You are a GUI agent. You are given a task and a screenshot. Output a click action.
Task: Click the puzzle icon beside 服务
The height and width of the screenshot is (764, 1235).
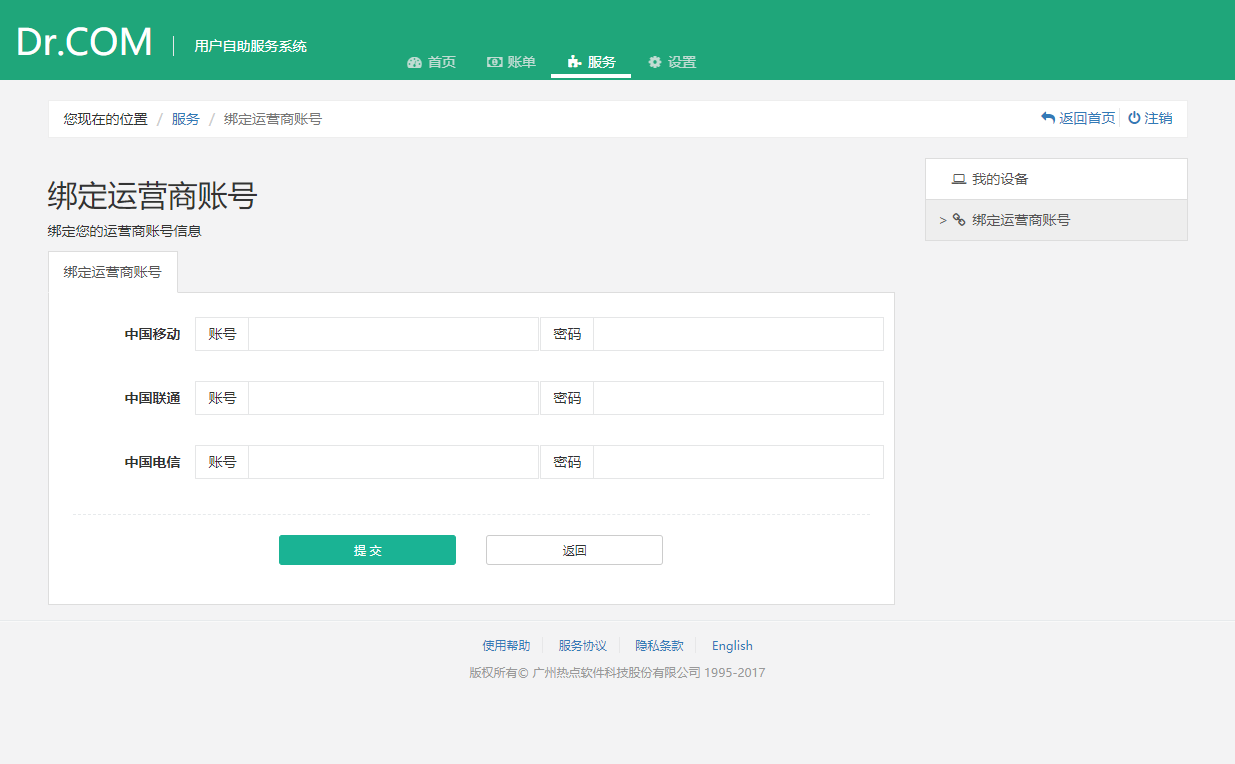(x=574, y=62)
